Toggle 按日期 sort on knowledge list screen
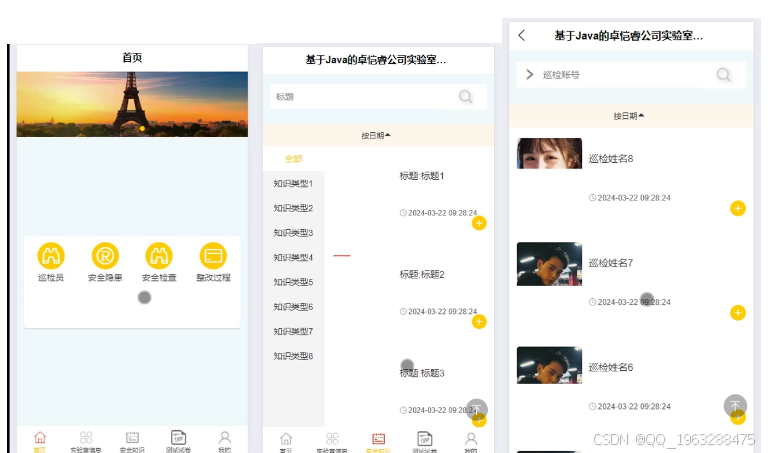The width and height of the screenshot is (770, 453). [376, 135]
